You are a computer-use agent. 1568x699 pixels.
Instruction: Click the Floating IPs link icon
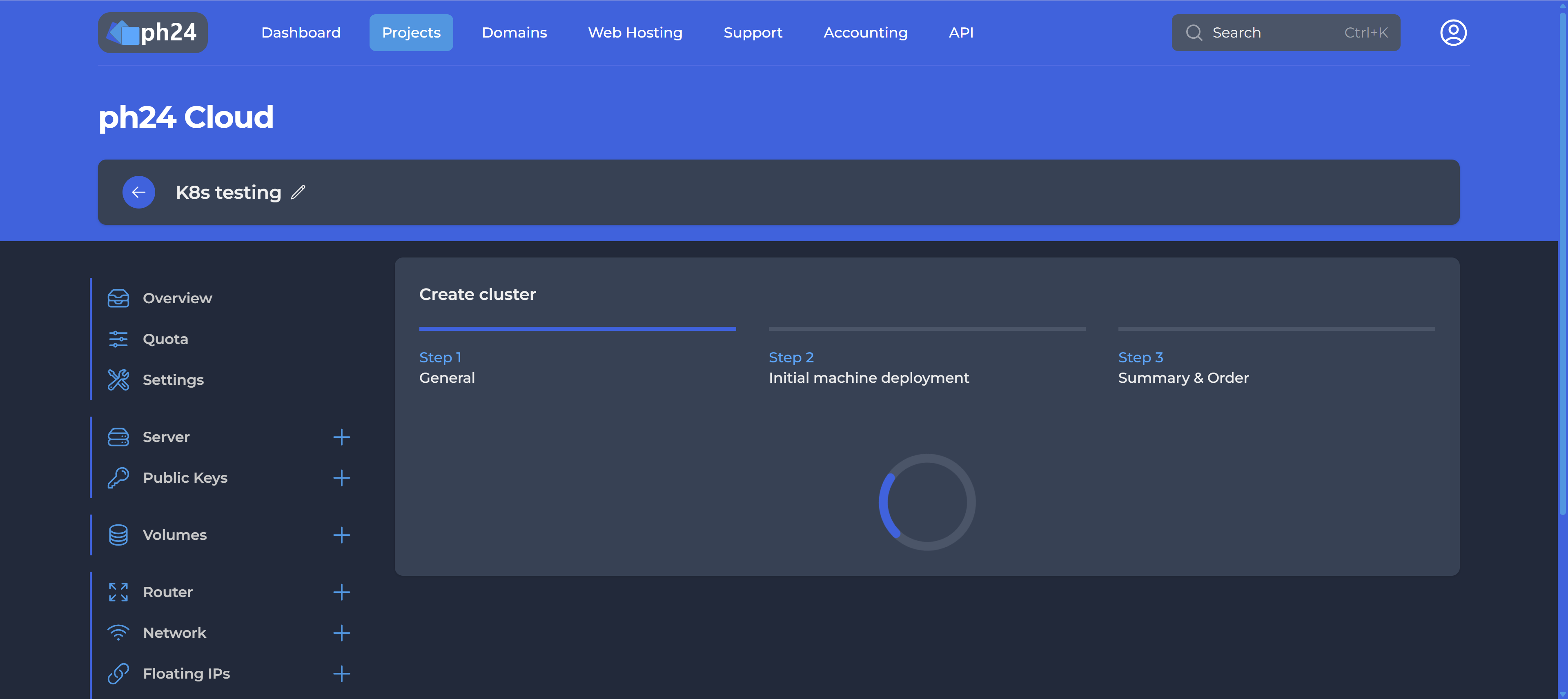point(118,673)
